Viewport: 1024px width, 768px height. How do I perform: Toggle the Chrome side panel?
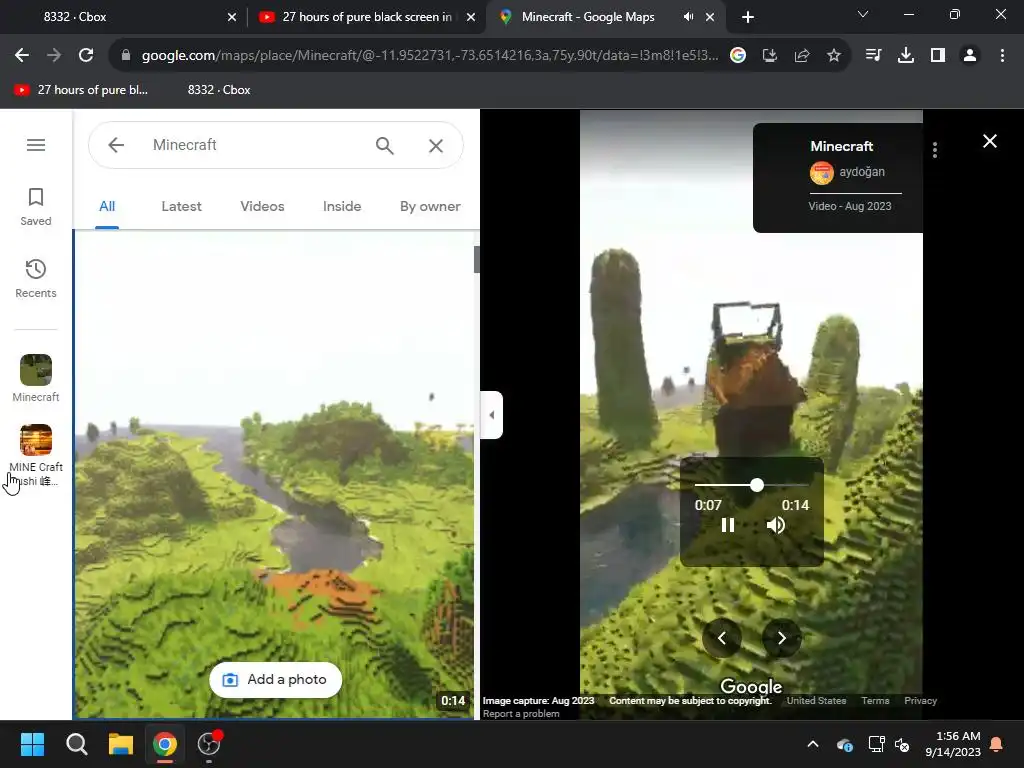[x=938, y=56]
